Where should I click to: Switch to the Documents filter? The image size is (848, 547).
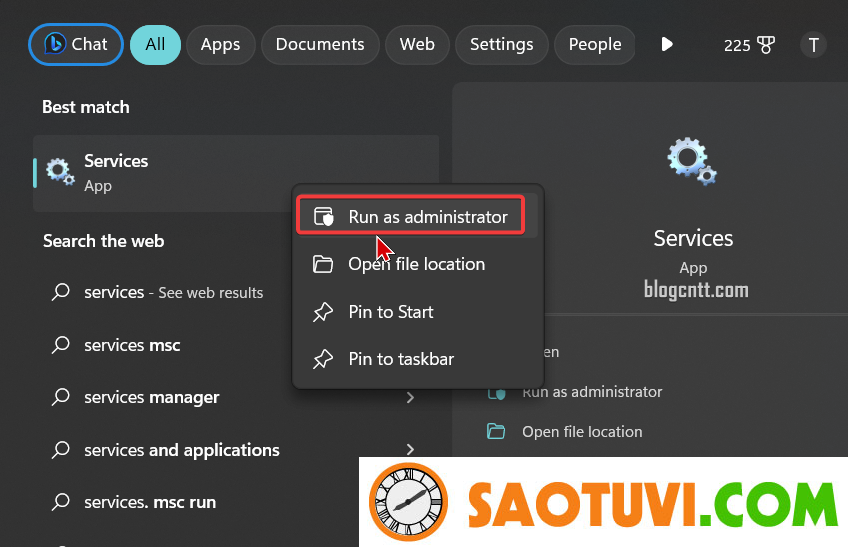[x=320, y=44]
